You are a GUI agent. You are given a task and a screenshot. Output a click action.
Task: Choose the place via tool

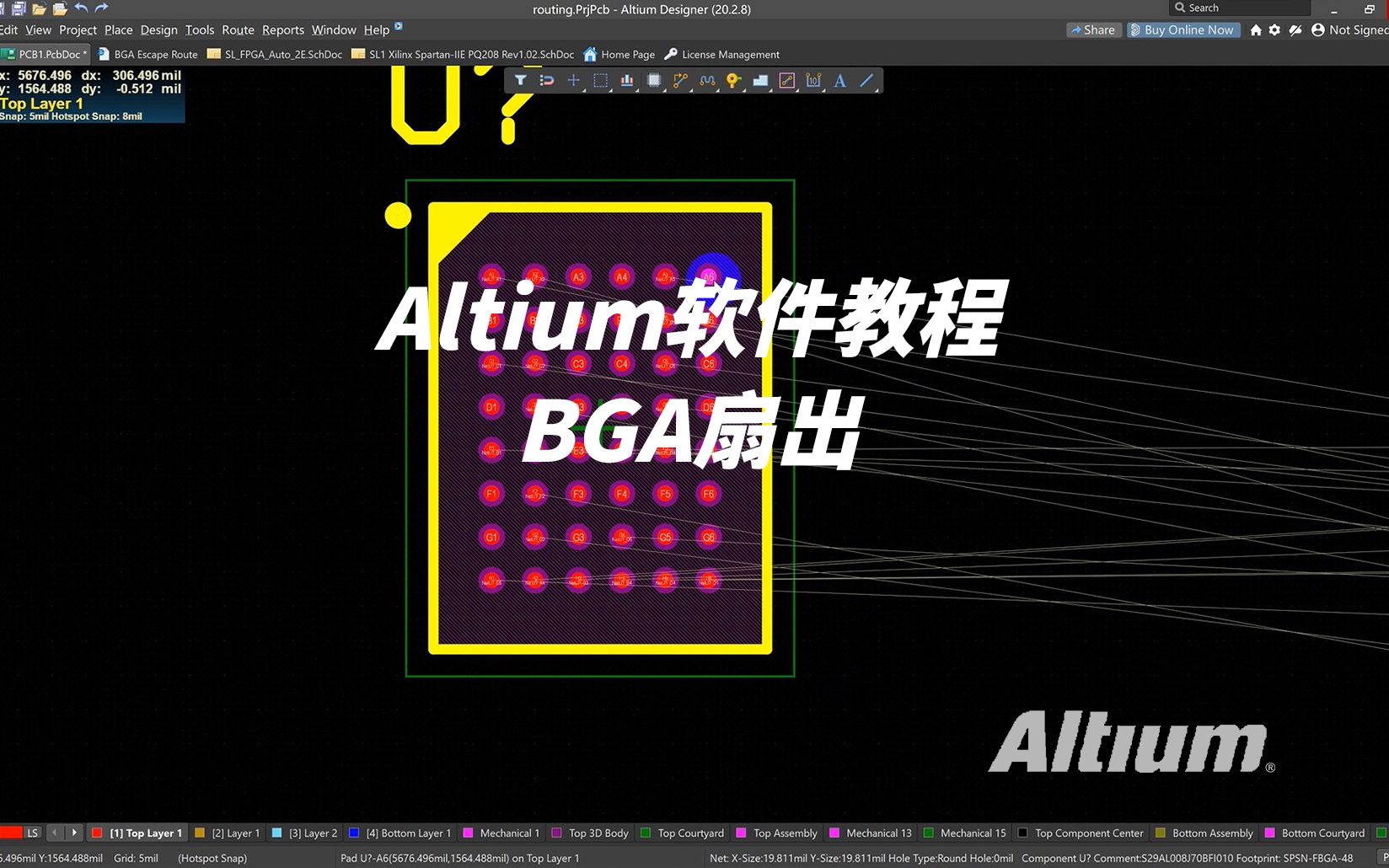pos(733,81)
